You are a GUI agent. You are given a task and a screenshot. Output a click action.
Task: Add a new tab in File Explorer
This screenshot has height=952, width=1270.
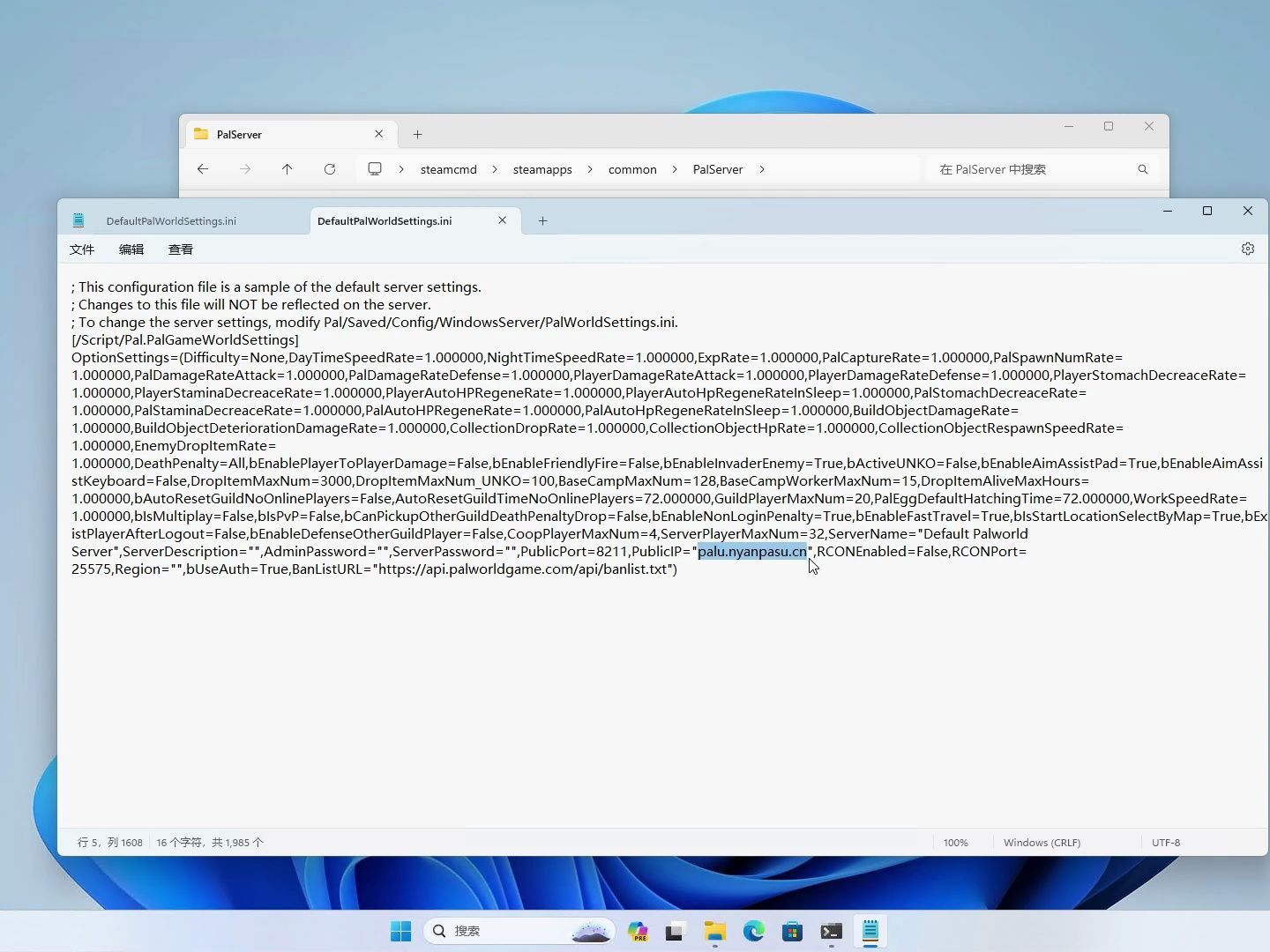point(418,135)
